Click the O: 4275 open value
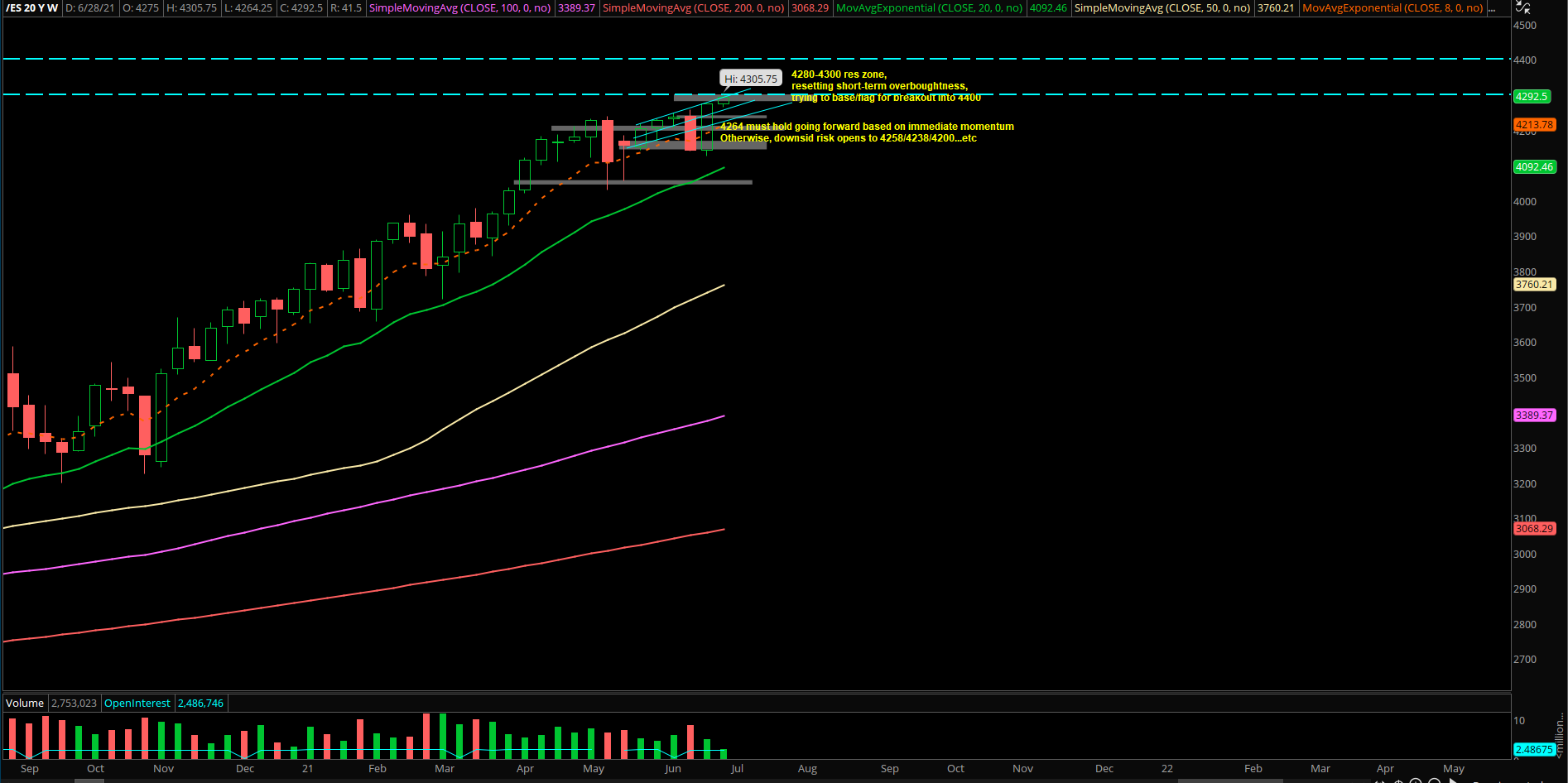Screen dimensions: 1568x783 click(x=141, y=7)
